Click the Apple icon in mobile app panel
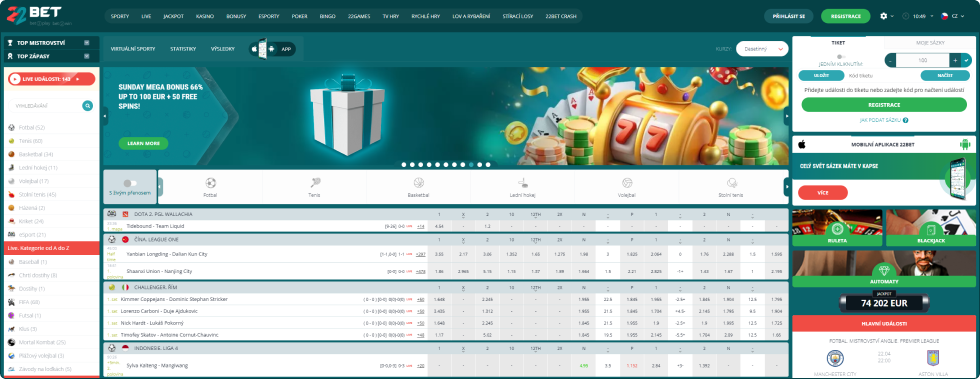Viewport: 980px width, 379px height. click(802, 144)
